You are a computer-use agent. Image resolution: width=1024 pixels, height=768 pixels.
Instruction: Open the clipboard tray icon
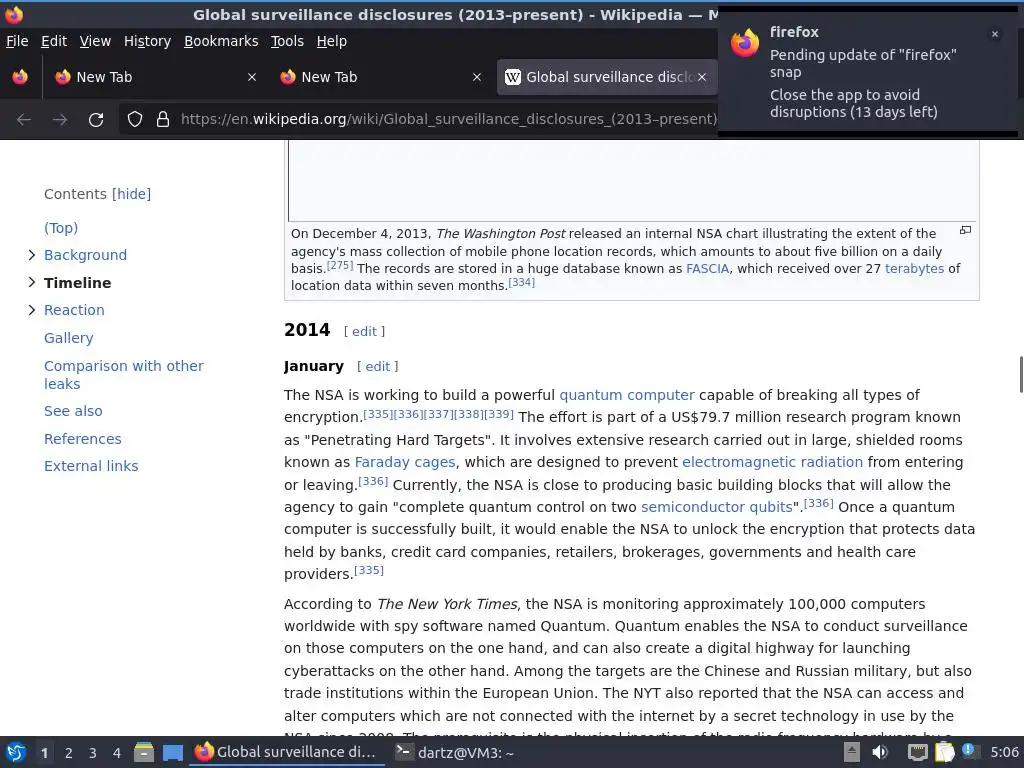tap(944, 752)
